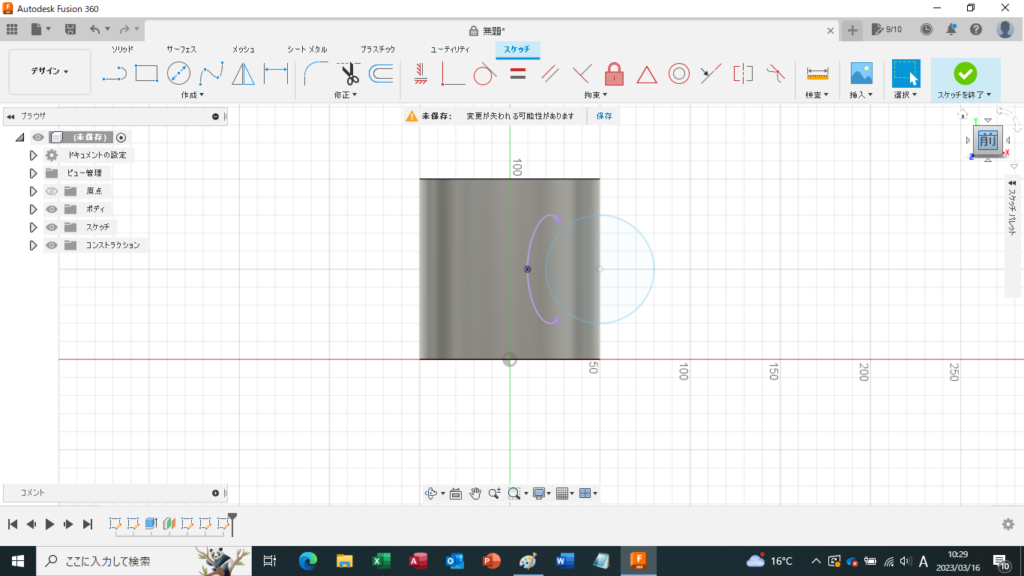Jump to the timeline beginning
Image resolution: width=1024 pixels, height=576 pixels.
[x=12, y=524]
